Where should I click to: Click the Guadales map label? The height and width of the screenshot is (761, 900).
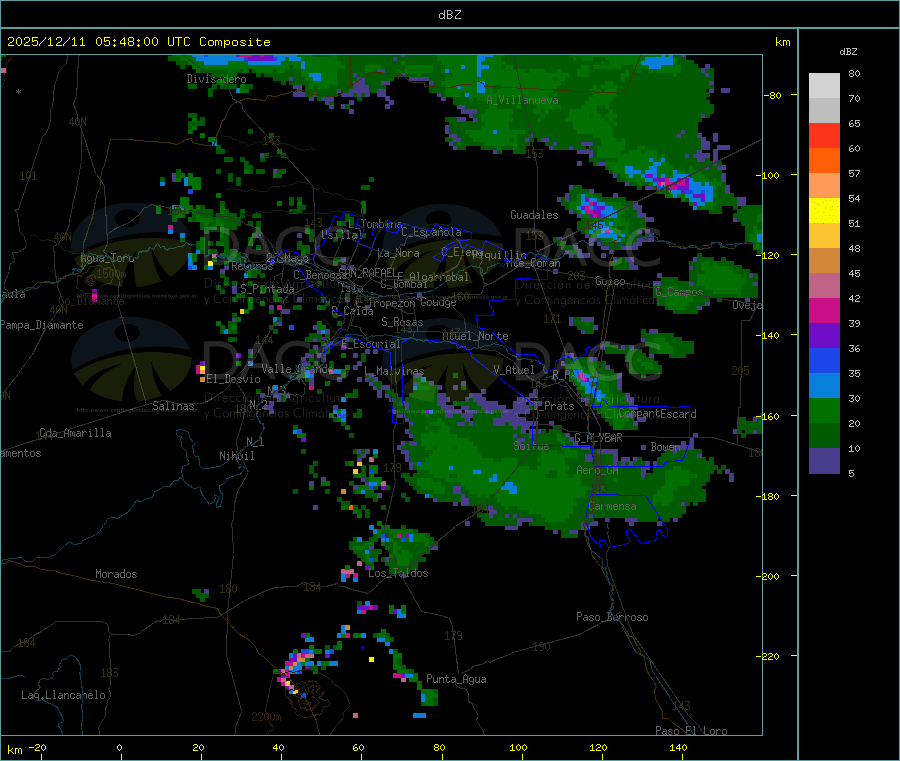(x=534, y=215)
